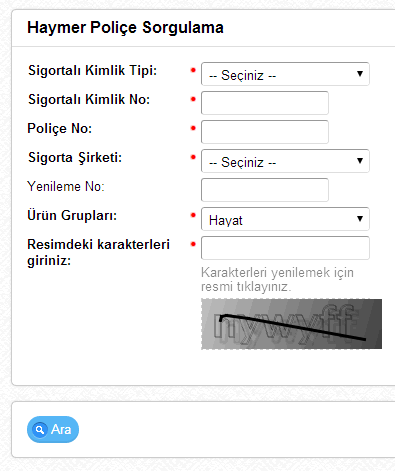This screenshot has width=395, height=471.
Task: Click the Haymer Poliçe Sorgulama heading
Action: 125,28
